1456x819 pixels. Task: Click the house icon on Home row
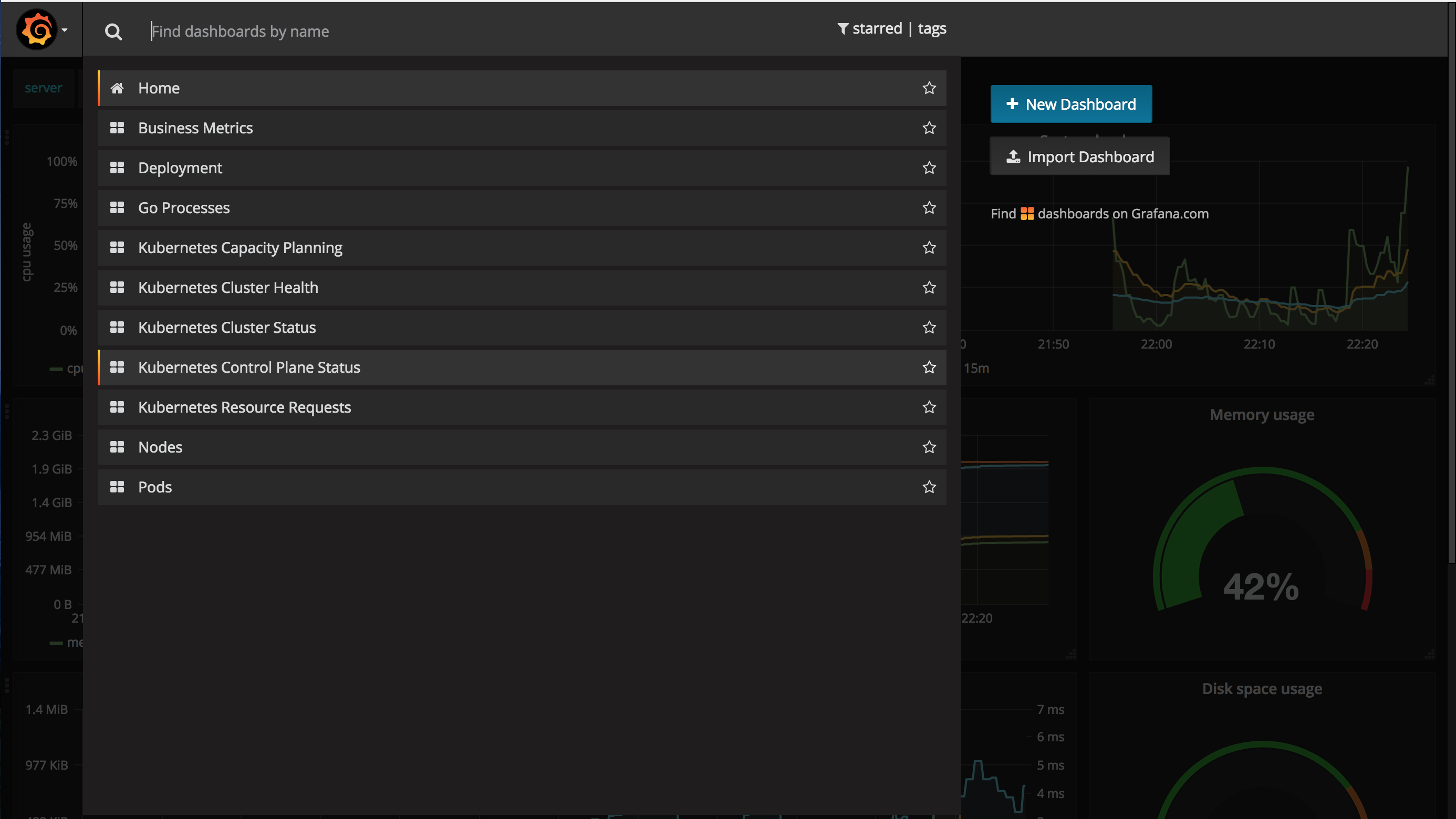point(117,88)
